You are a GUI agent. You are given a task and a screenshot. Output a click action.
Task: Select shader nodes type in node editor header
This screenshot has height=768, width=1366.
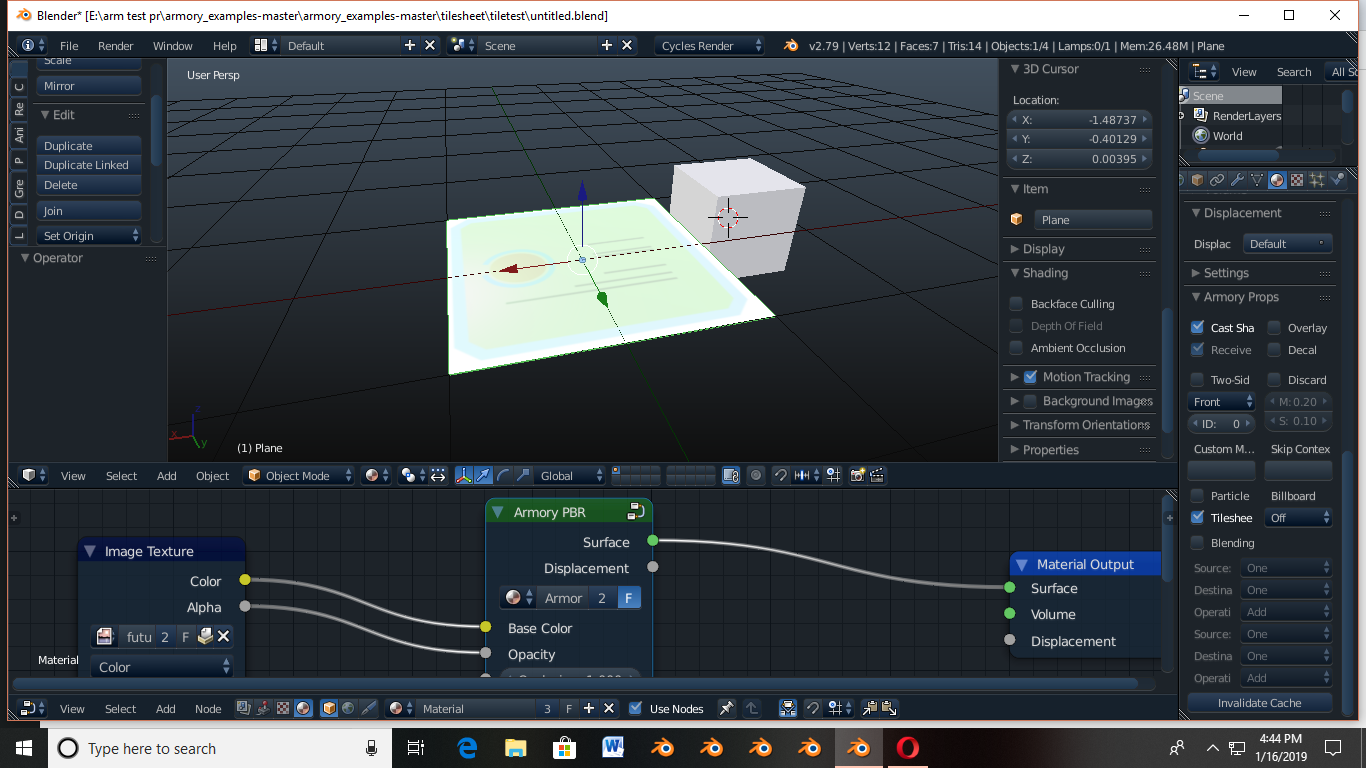[303, 709]
